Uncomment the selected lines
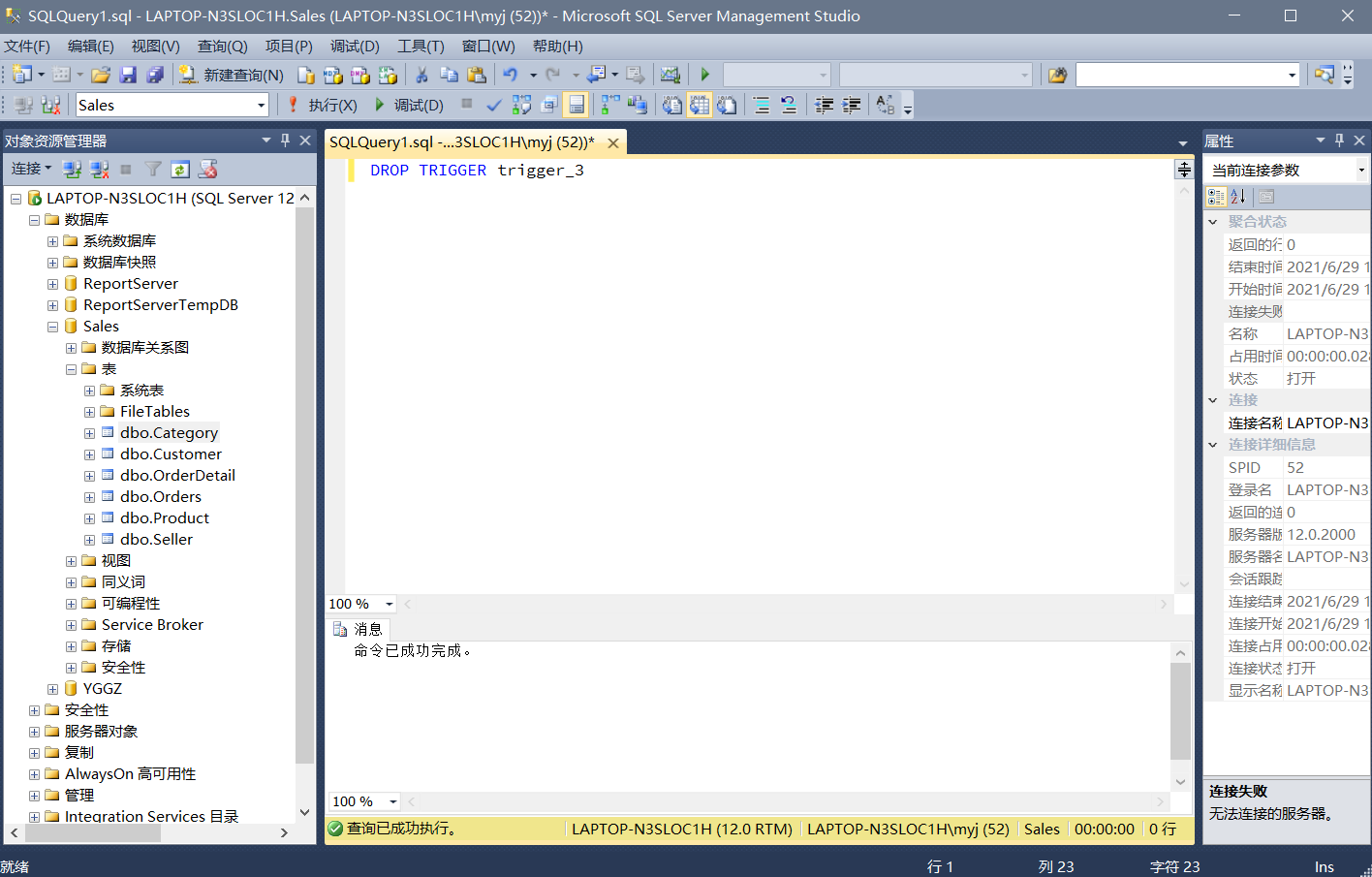 789,105
